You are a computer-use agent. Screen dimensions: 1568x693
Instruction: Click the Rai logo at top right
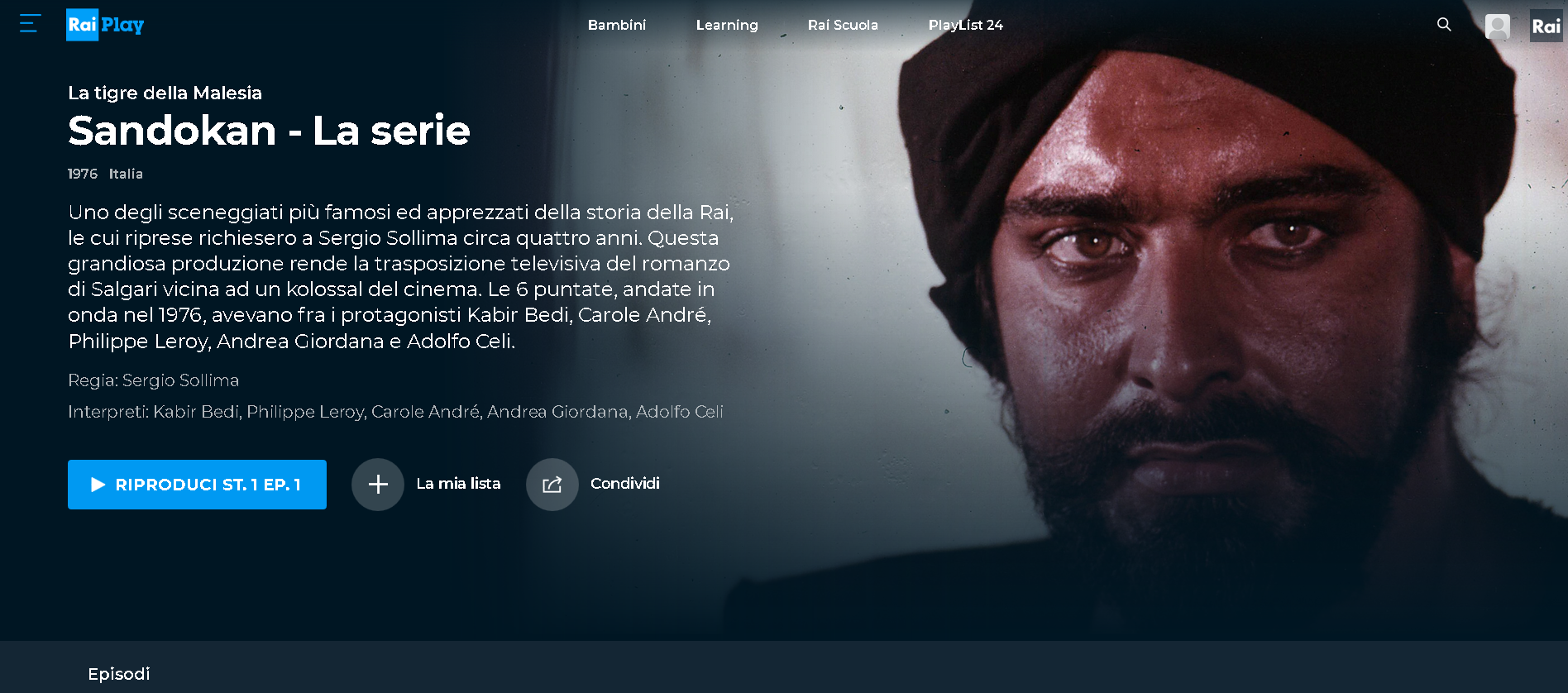point(1546,26)
